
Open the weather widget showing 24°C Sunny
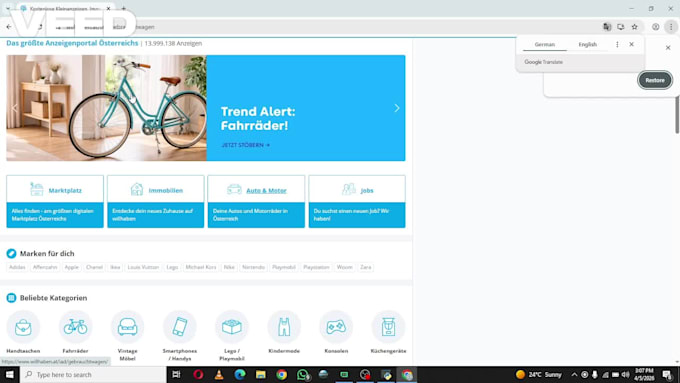(539, 374)
